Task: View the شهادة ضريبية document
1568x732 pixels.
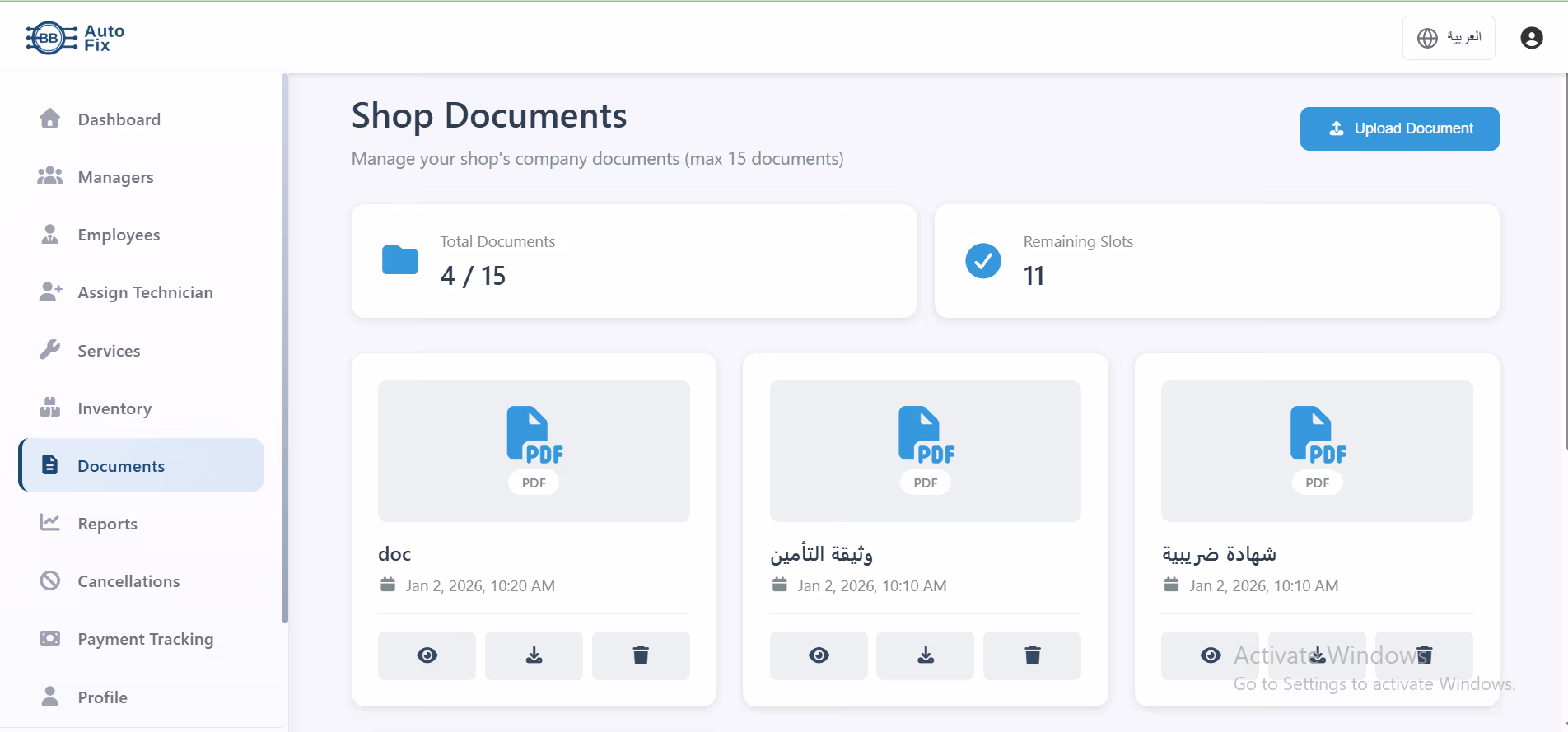Action: [1211, 655]
